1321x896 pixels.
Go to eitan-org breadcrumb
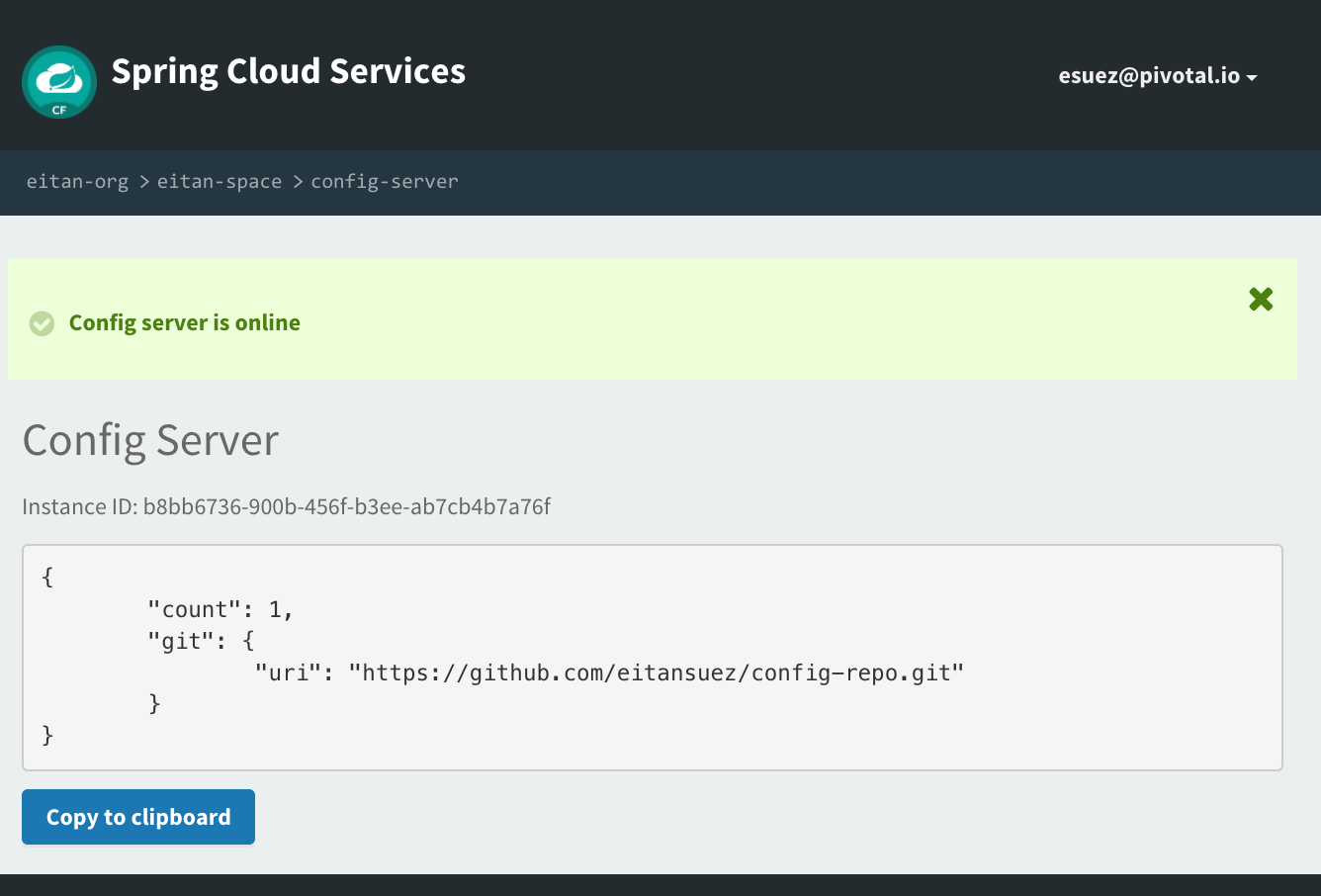77,181
